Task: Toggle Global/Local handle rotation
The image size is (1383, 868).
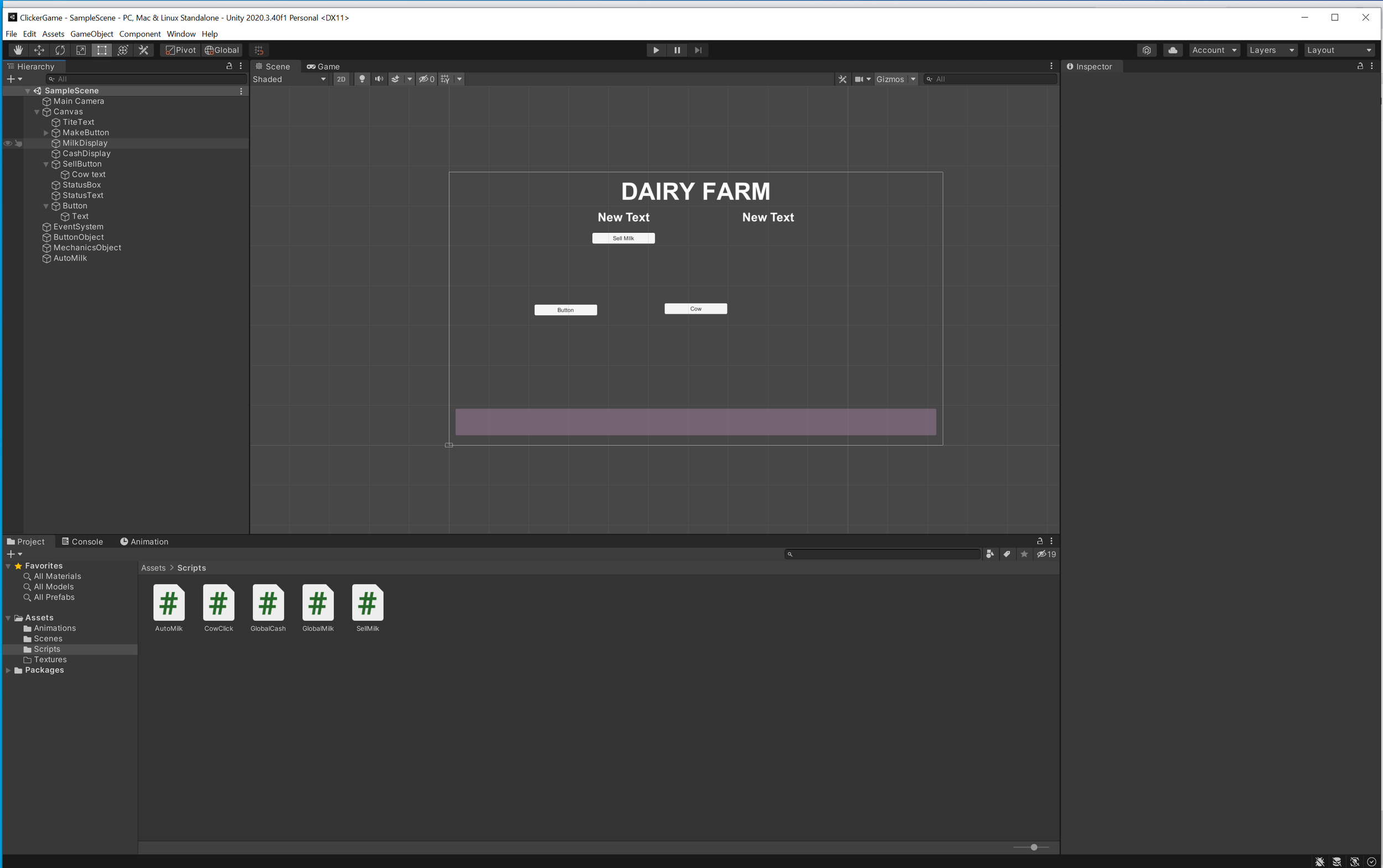Action: click(222, 50)
